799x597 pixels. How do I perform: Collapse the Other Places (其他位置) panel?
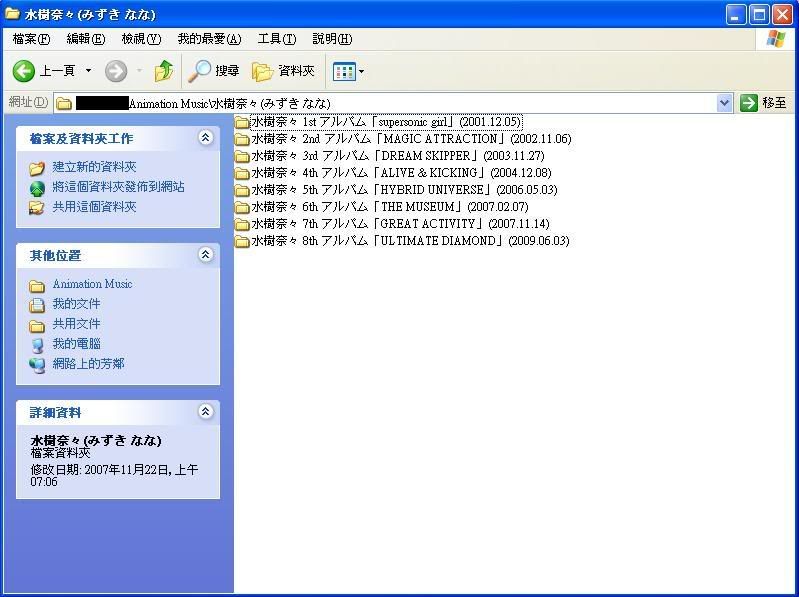point(206,255)
